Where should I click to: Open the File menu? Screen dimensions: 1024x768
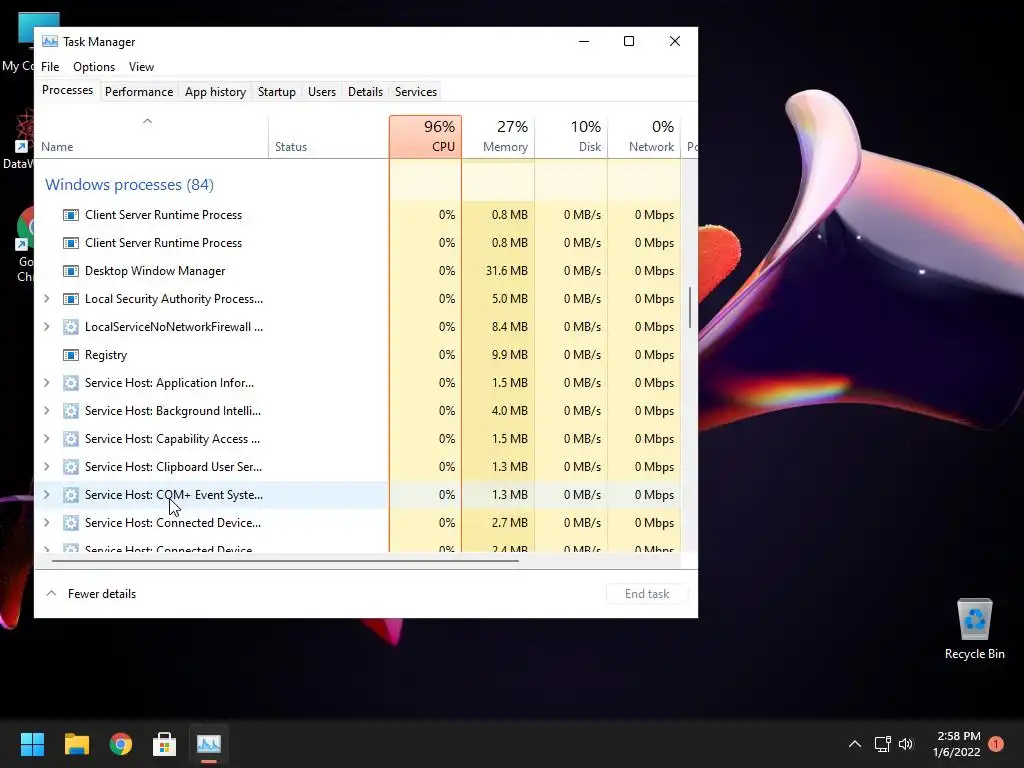point(50,67)
